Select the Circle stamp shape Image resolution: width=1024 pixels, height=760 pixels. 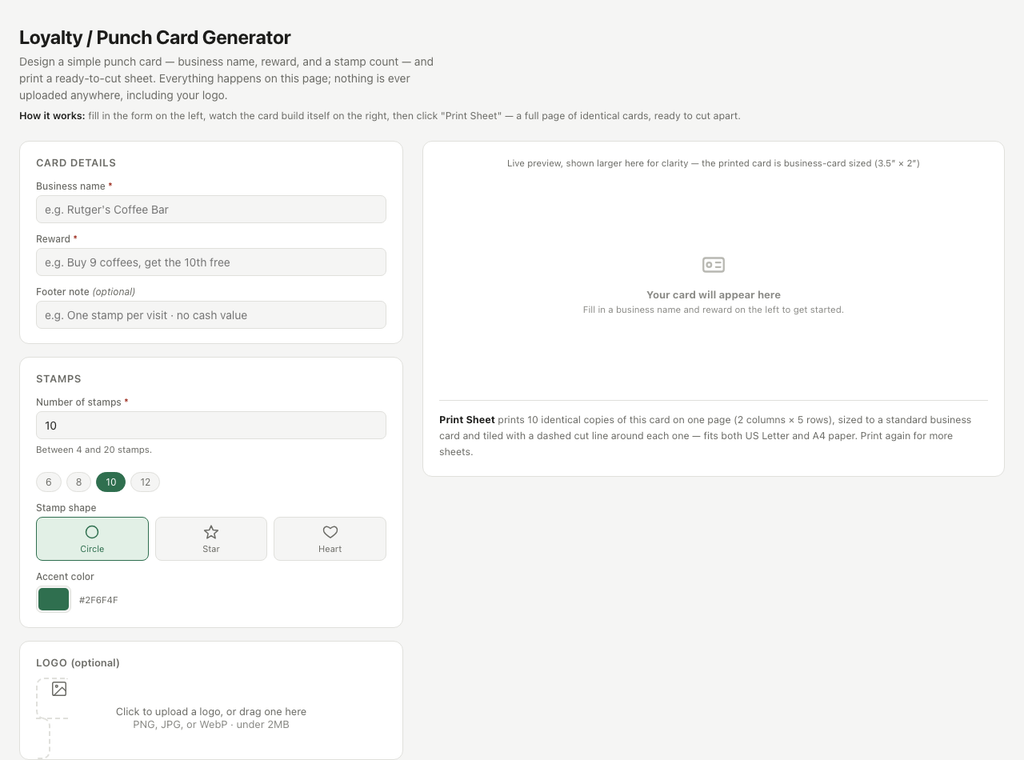point(92,539)
